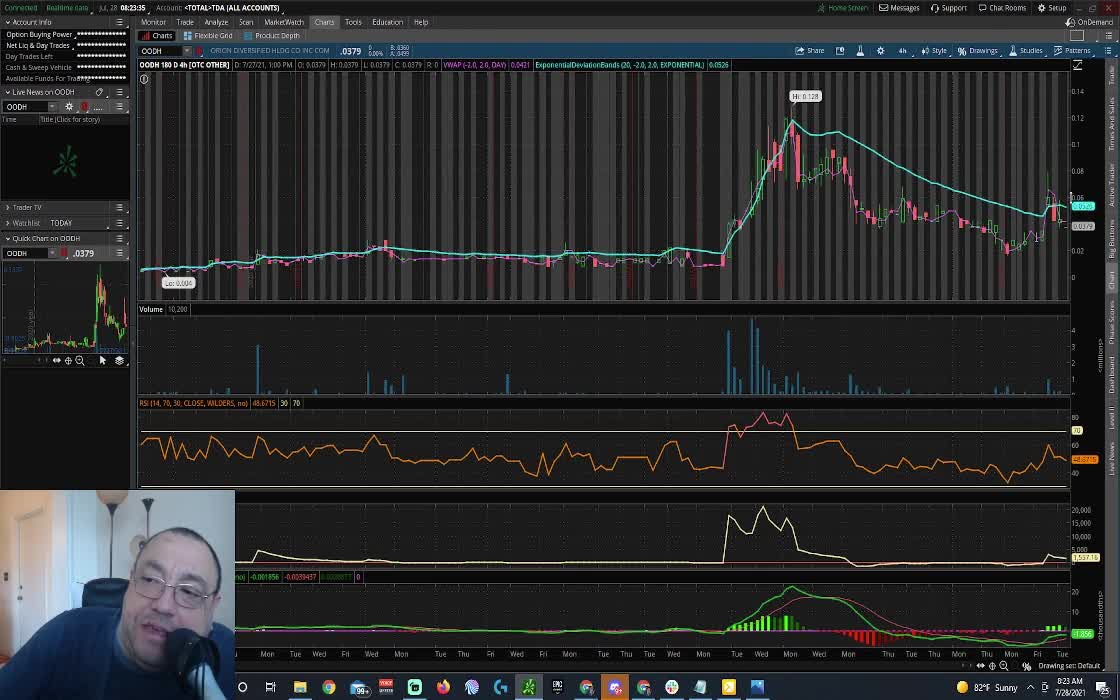
Task: Select the Product Depth subtab
Action: tap(272, 36)
